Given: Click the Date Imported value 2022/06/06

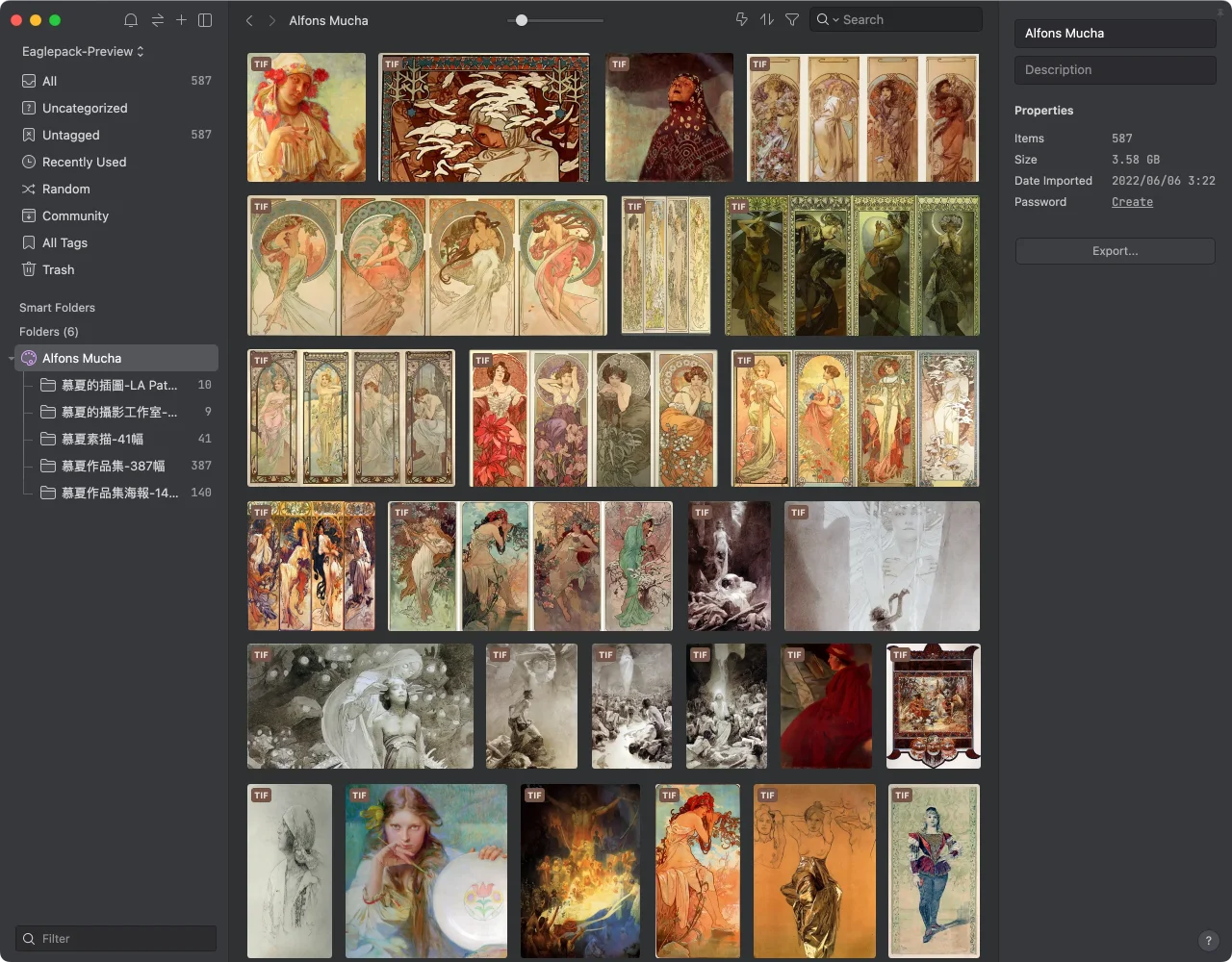Looking at the screenshot, I should click(1163, 181).
